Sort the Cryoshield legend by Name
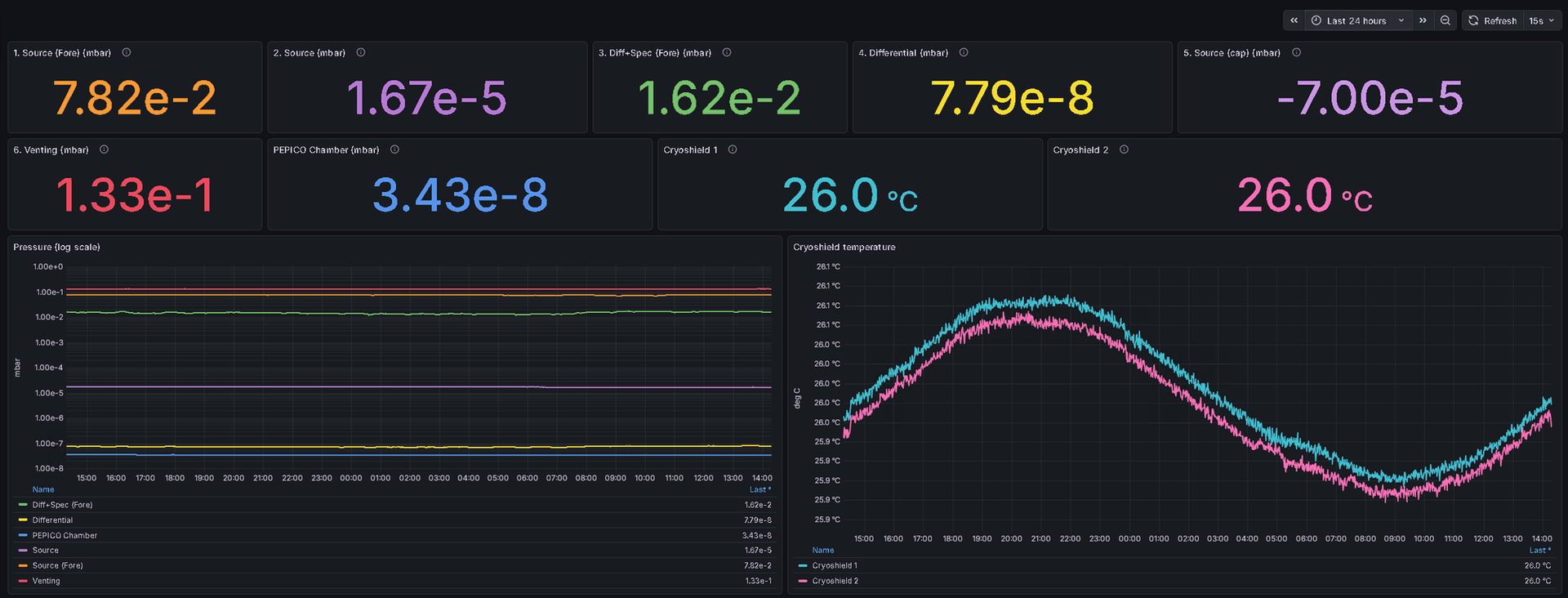Viewport: 1568px width, 598px height. coord(823,550)
